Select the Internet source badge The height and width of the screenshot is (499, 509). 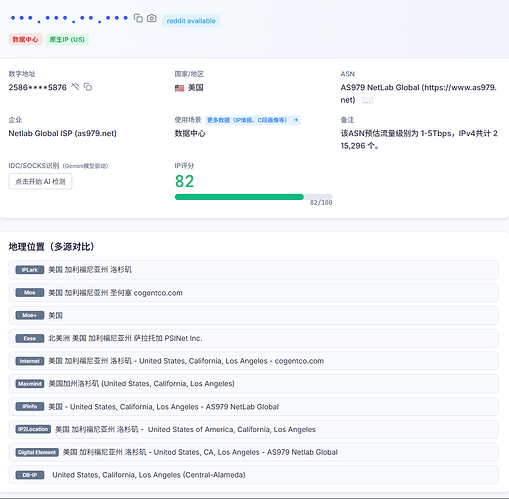coord(30,361)
